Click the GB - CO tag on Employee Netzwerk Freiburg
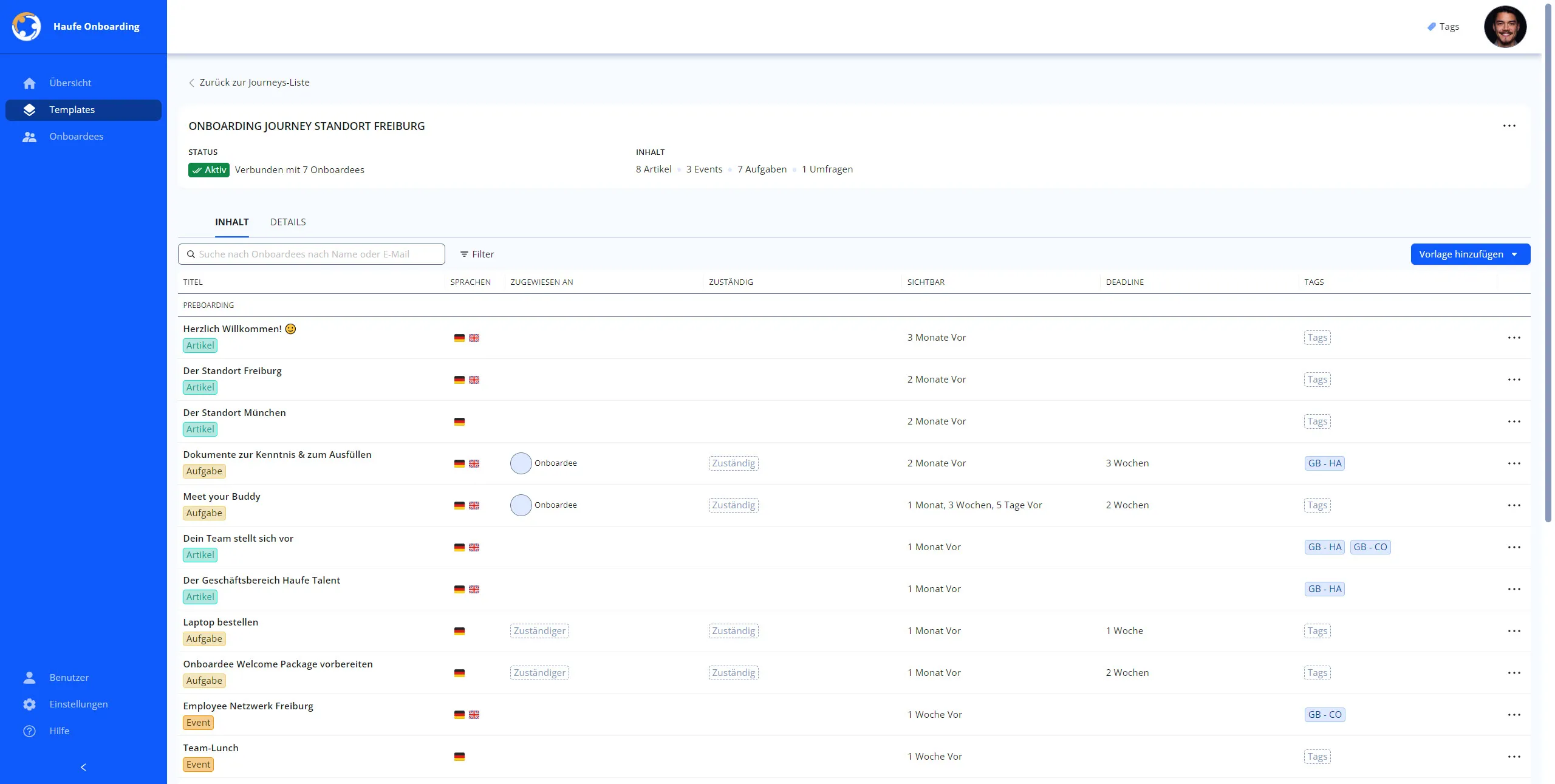The width and height of the screenshot is (1555, 784). click(1324, 715)
